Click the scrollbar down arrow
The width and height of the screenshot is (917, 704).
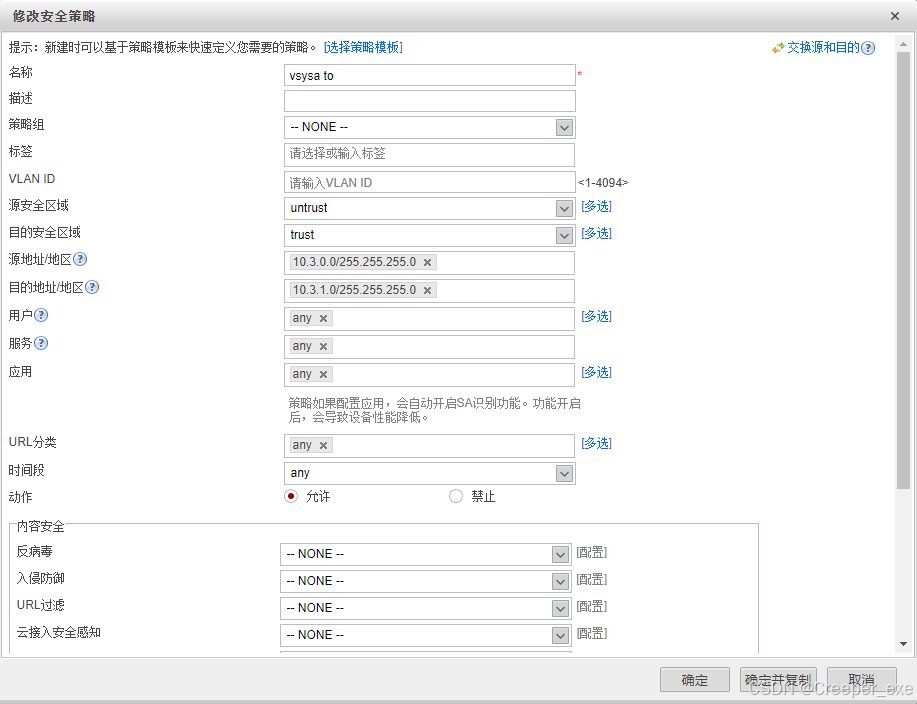[904, 644]
